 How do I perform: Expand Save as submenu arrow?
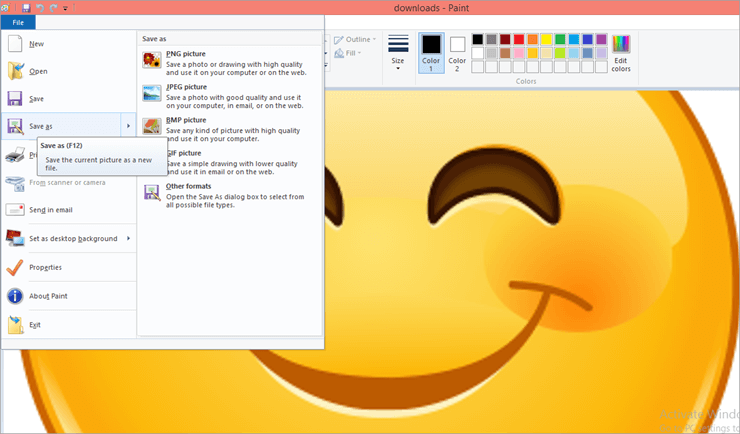(x=128, y=126)
